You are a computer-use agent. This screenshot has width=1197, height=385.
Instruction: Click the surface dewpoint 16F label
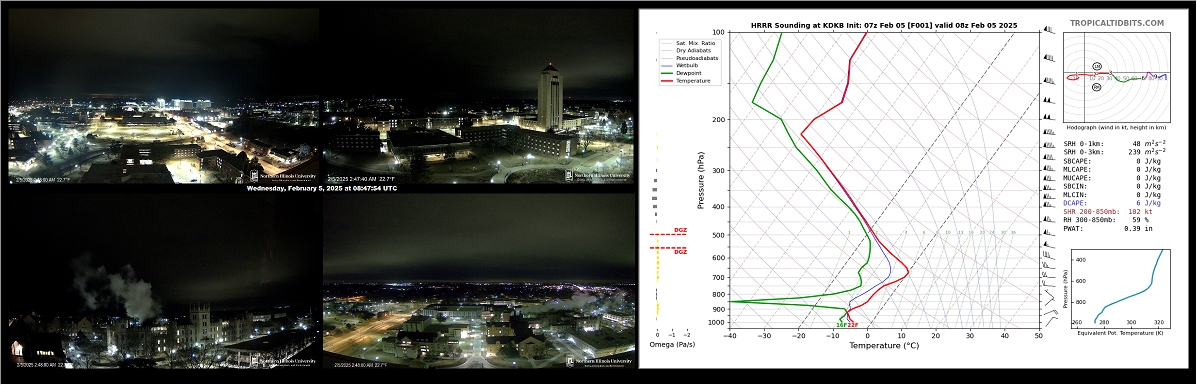pos(840,325)
